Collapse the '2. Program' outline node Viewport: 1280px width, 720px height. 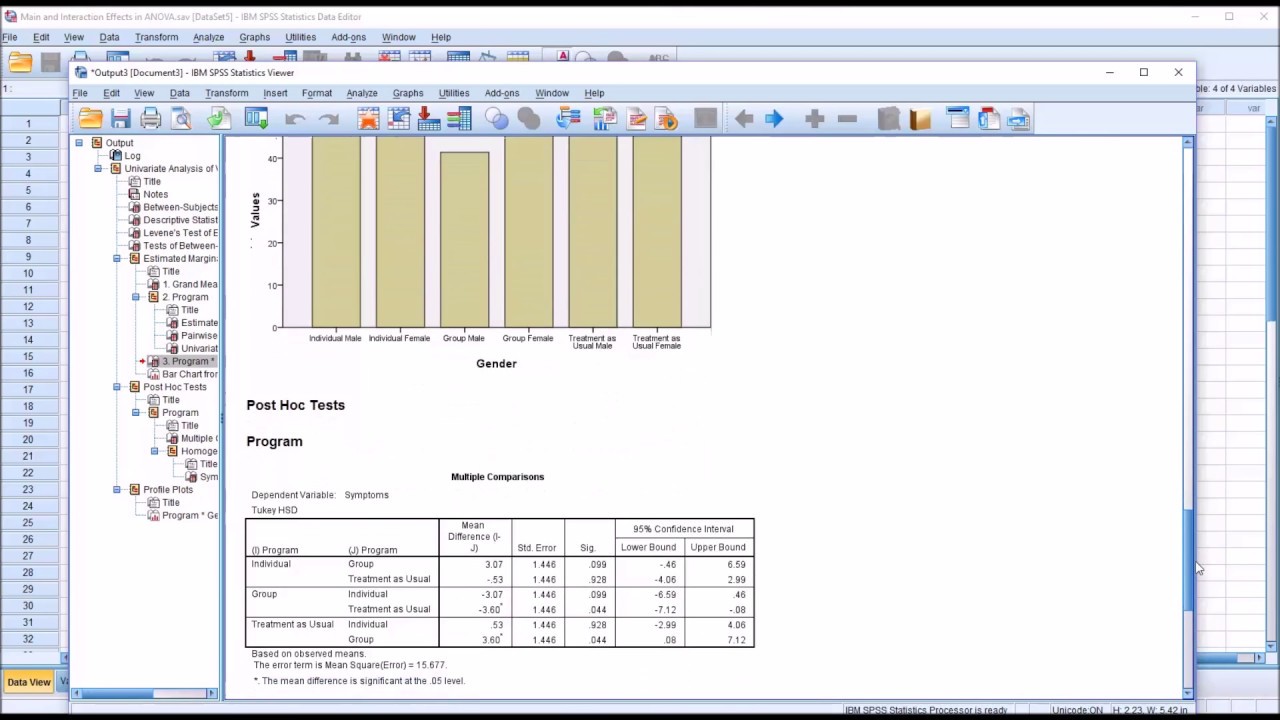click(x=136, y=297)
